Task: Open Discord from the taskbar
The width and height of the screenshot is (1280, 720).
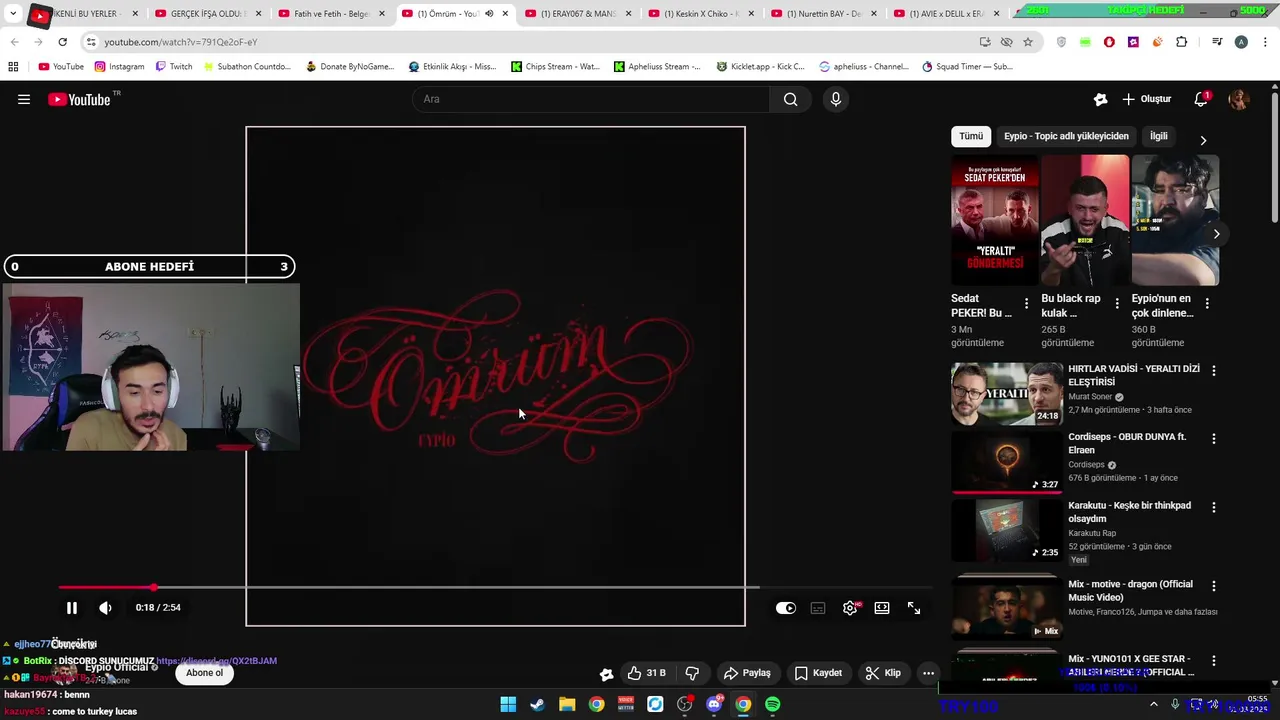Action: click(714, 704)
